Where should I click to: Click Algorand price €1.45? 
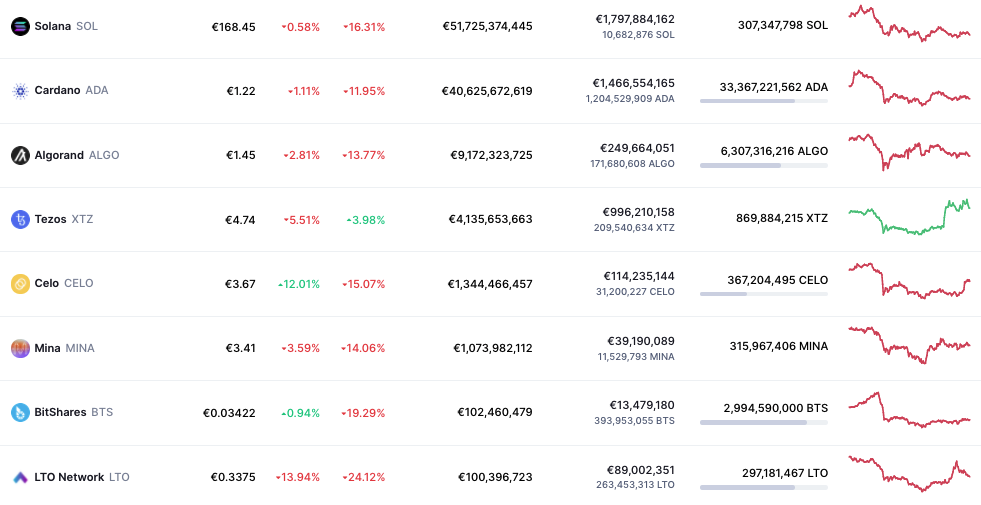click(241, 155)
